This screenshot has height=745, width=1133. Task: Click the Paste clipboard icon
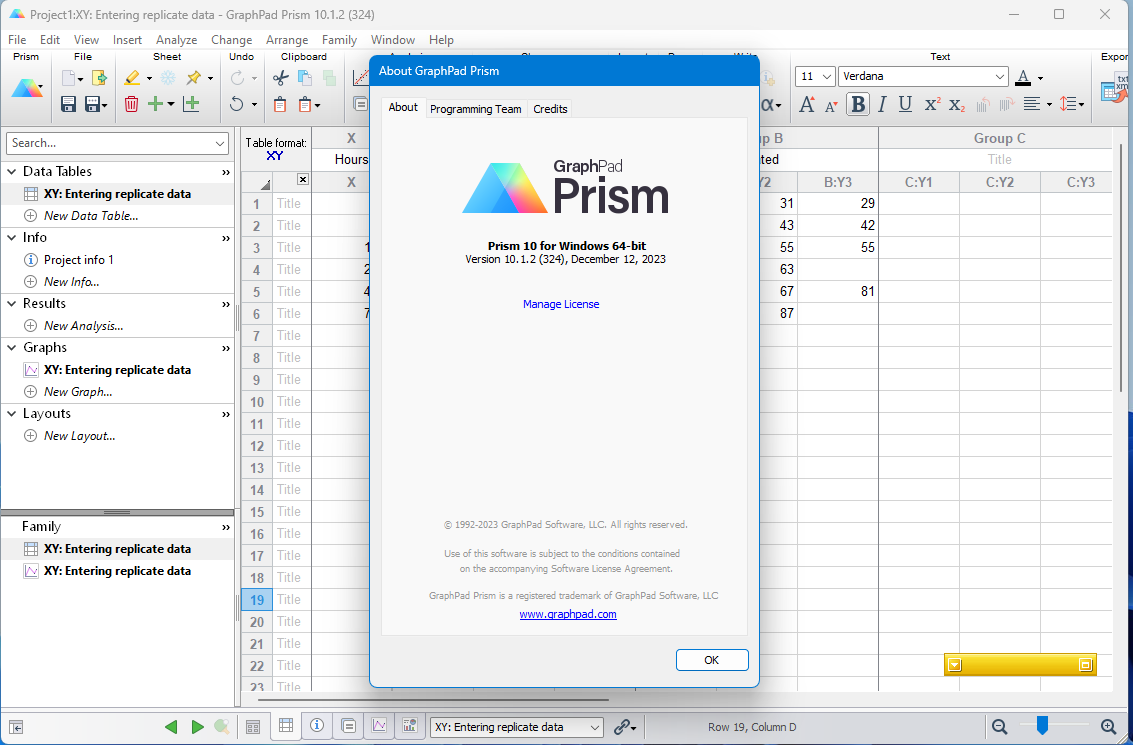(281, 104)
